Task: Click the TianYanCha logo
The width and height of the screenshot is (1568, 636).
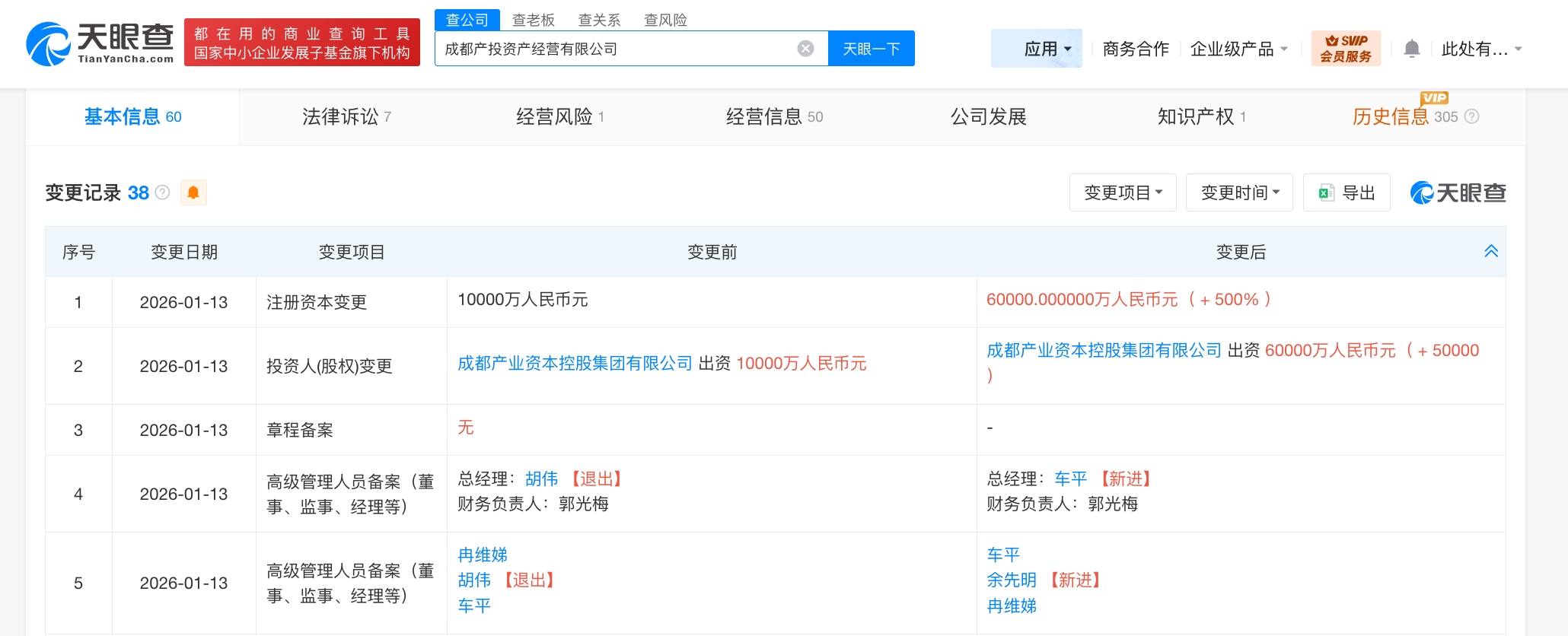Action: tap(100, 43)
